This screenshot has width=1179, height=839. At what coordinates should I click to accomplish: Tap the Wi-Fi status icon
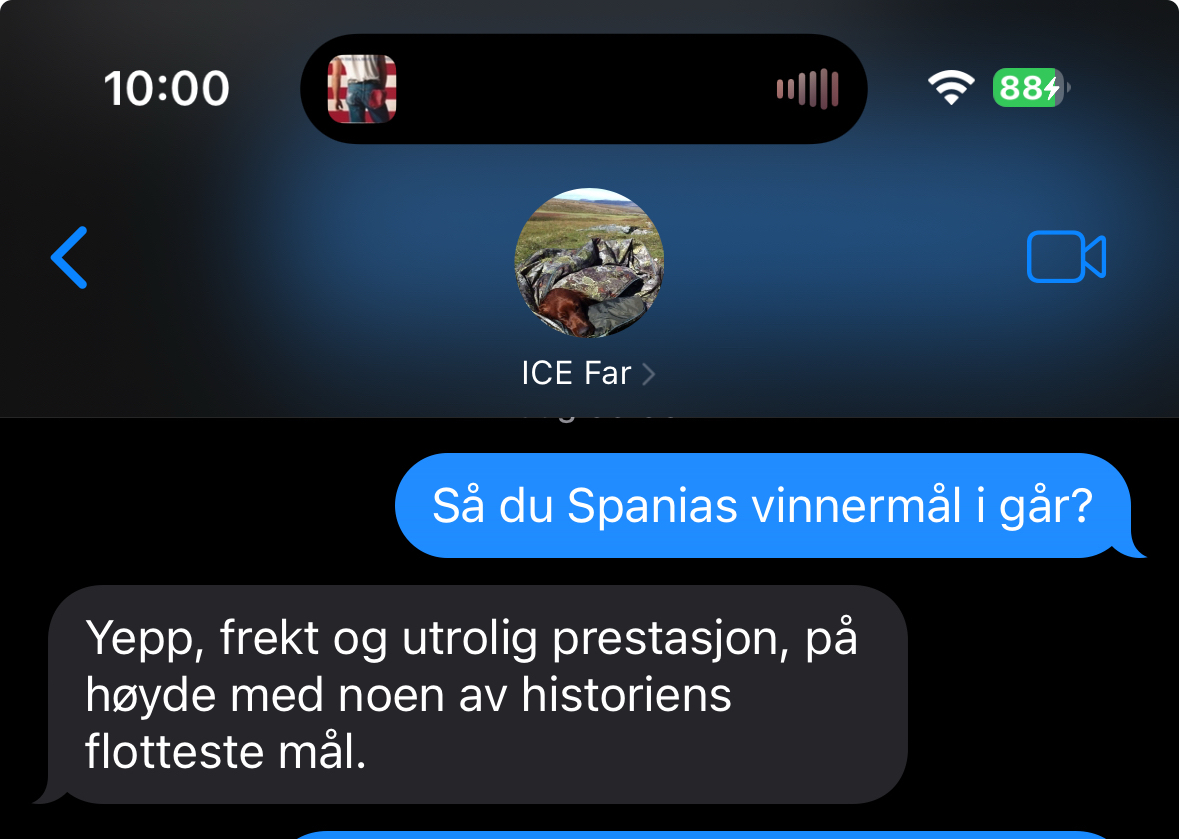(x=951, y=87)
